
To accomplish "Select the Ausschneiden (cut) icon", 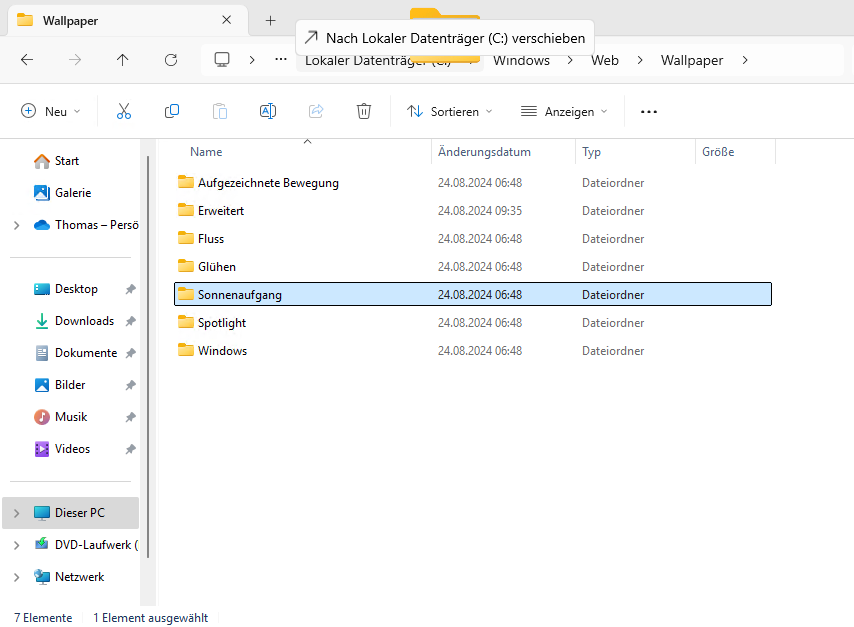I will (123, 111).
